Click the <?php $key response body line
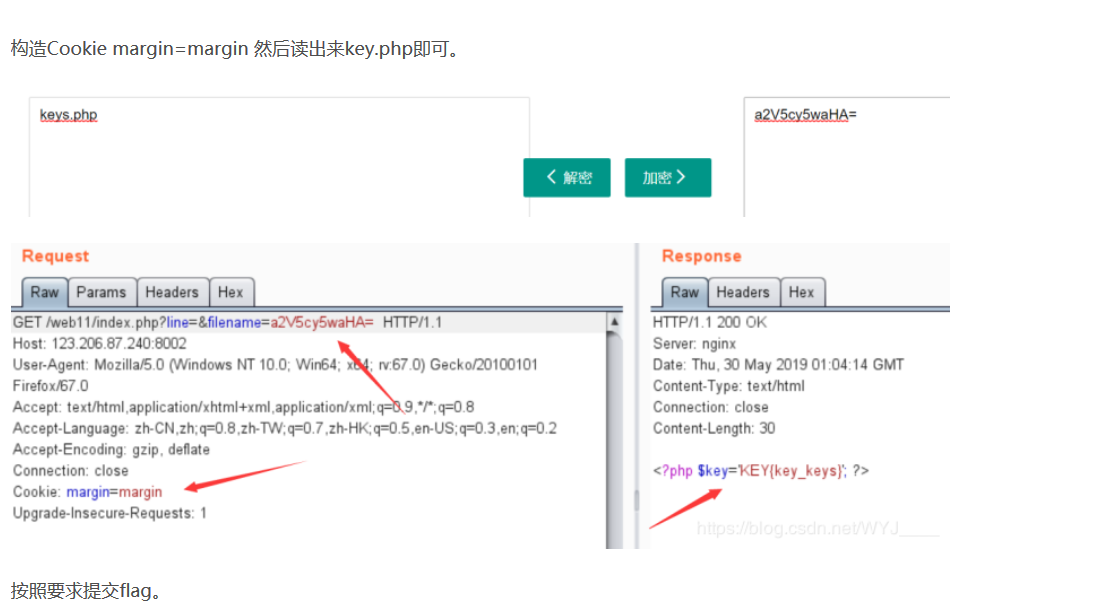This screenshot has height=609, width=1115. (761, 471)
